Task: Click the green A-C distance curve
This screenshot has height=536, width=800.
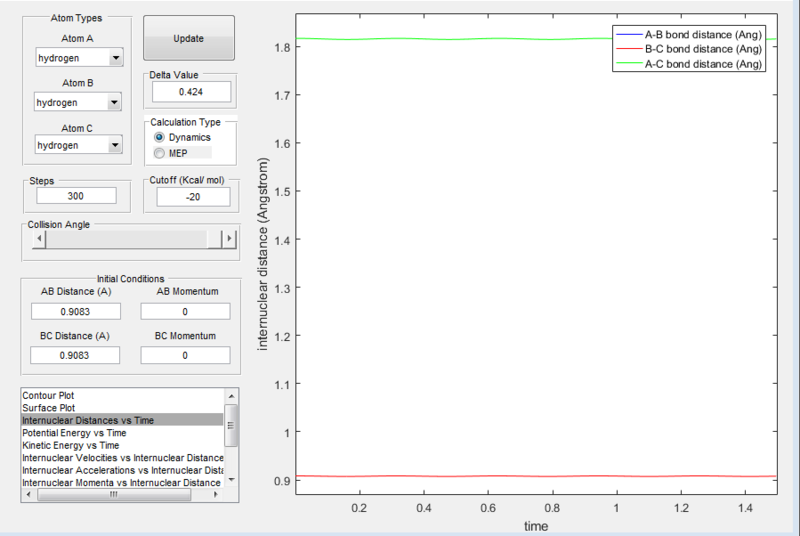Action: coord(449,39)
